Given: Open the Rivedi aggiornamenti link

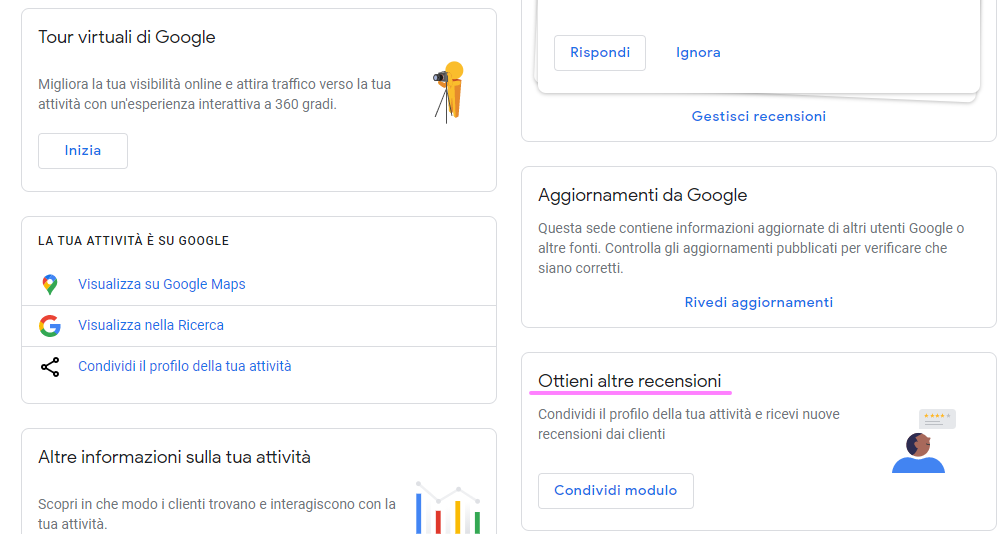Looking at the screenshot, I should (759, 303).
